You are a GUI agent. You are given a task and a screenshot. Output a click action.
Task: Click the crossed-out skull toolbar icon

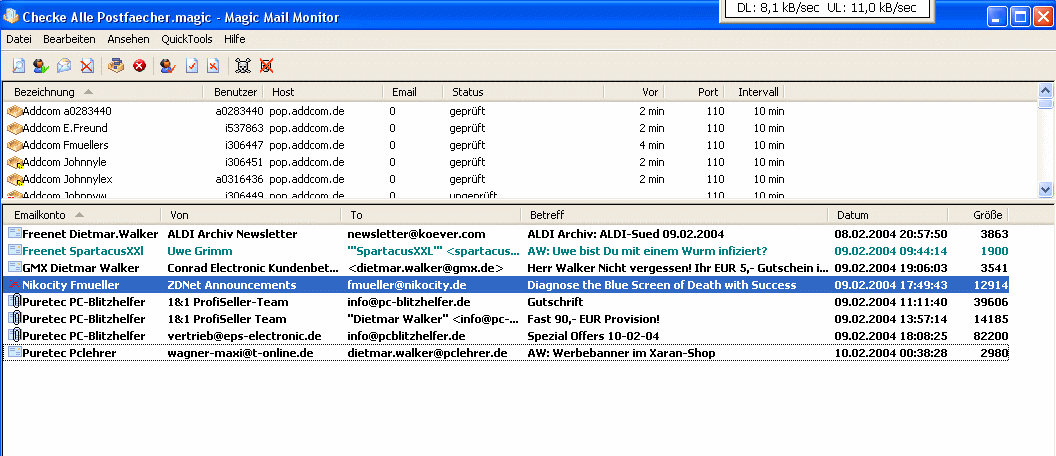click(x=266, y=66)
